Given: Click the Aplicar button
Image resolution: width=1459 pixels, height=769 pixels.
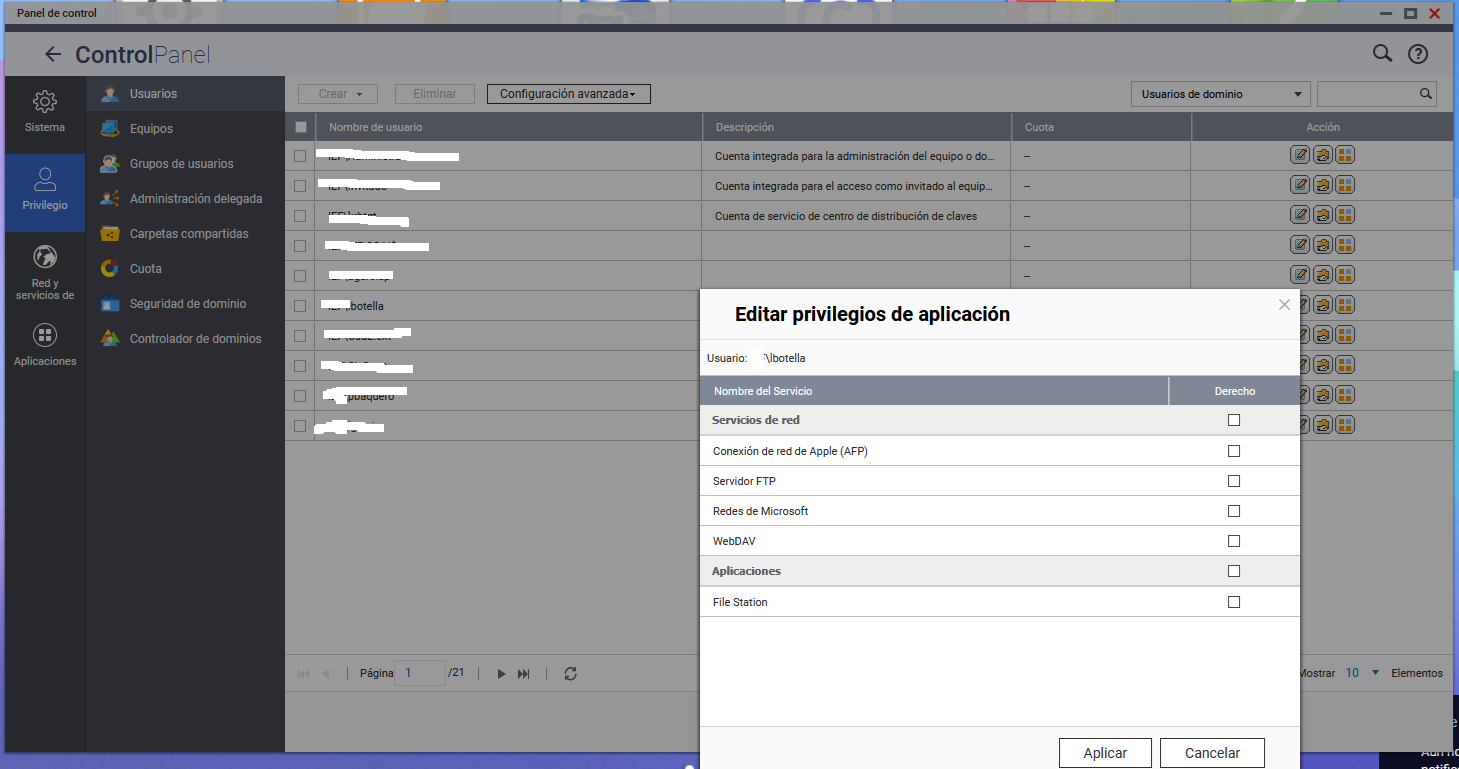Looking at the screenshot, I should [x=1105, y=753].
